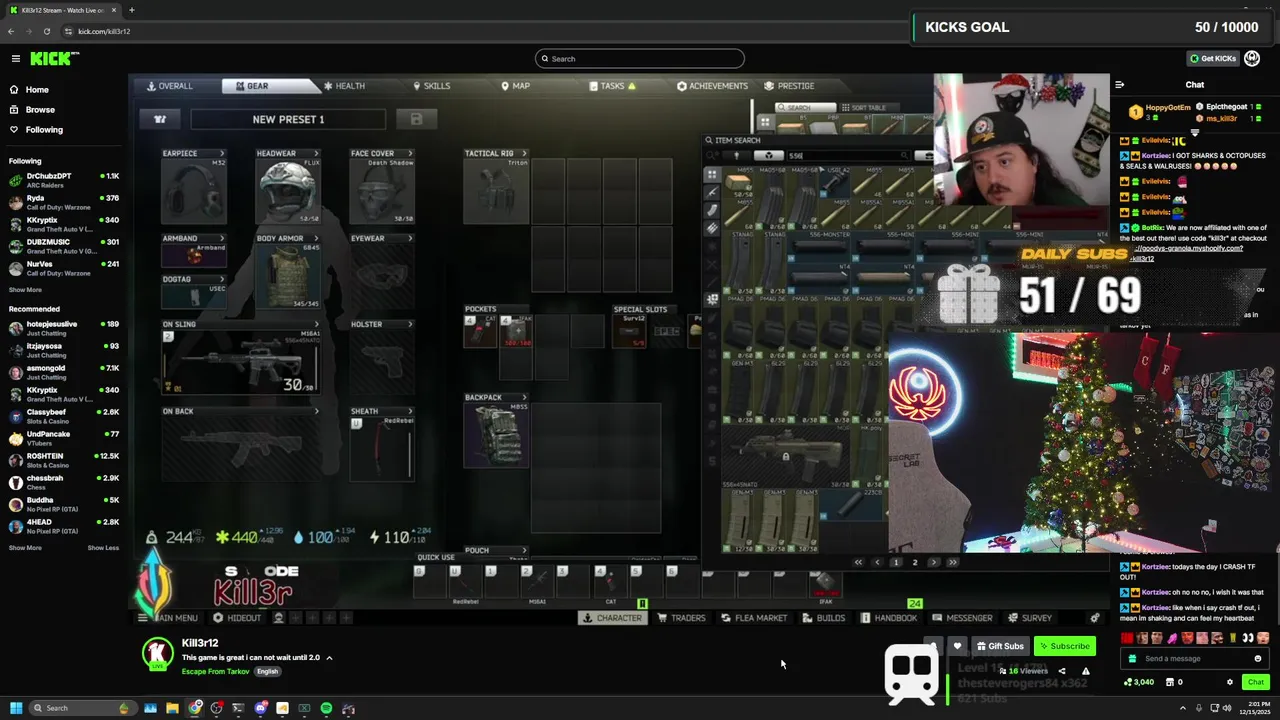The image size is (1280, 720).
Task: Focus the Kick Search field
Action: point(640,59)
